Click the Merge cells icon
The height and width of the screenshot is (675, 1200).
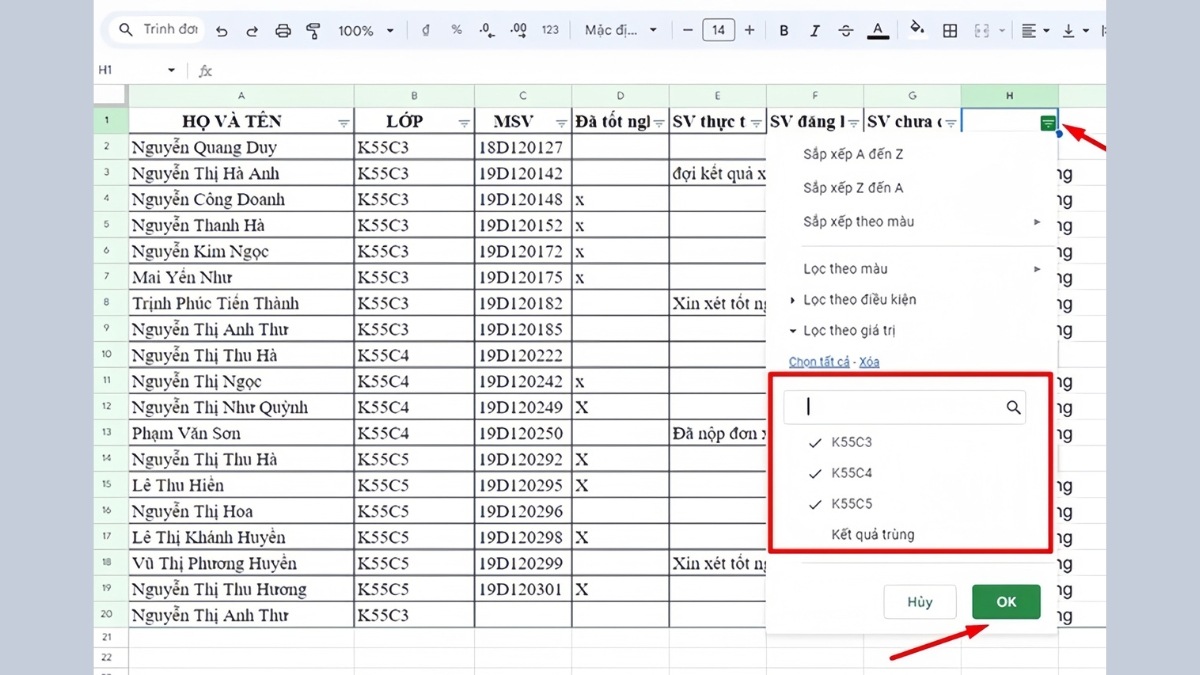tap(981, 31)
